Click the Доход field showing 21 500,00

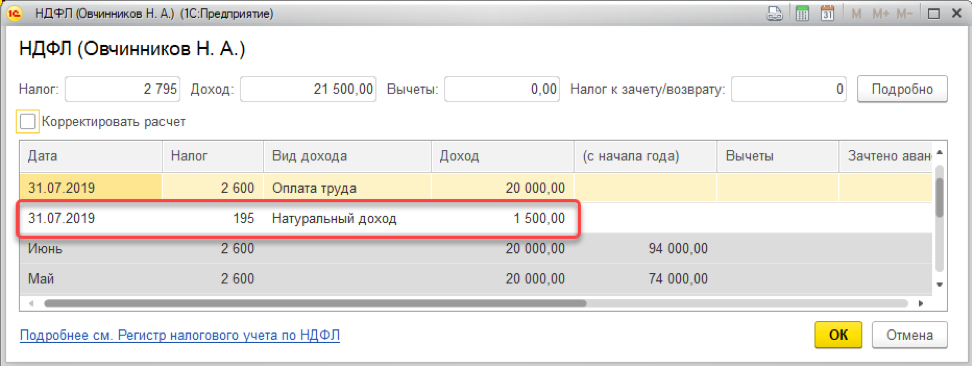[307, 89]
